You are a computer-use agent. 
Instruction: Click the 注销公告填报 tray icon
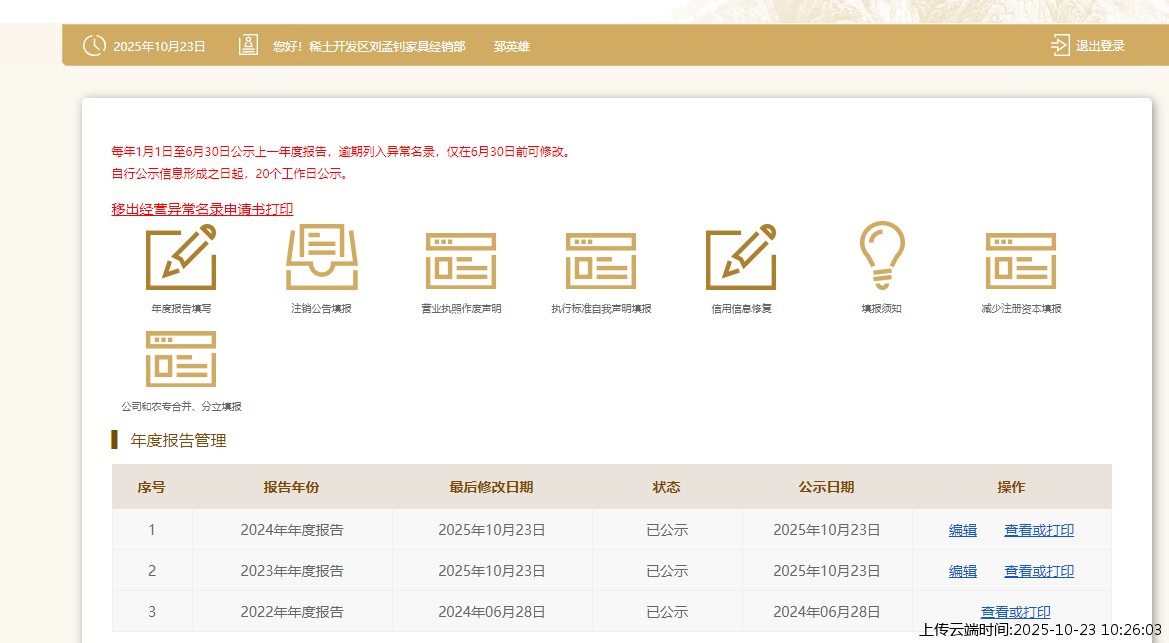tap(321, 258)
